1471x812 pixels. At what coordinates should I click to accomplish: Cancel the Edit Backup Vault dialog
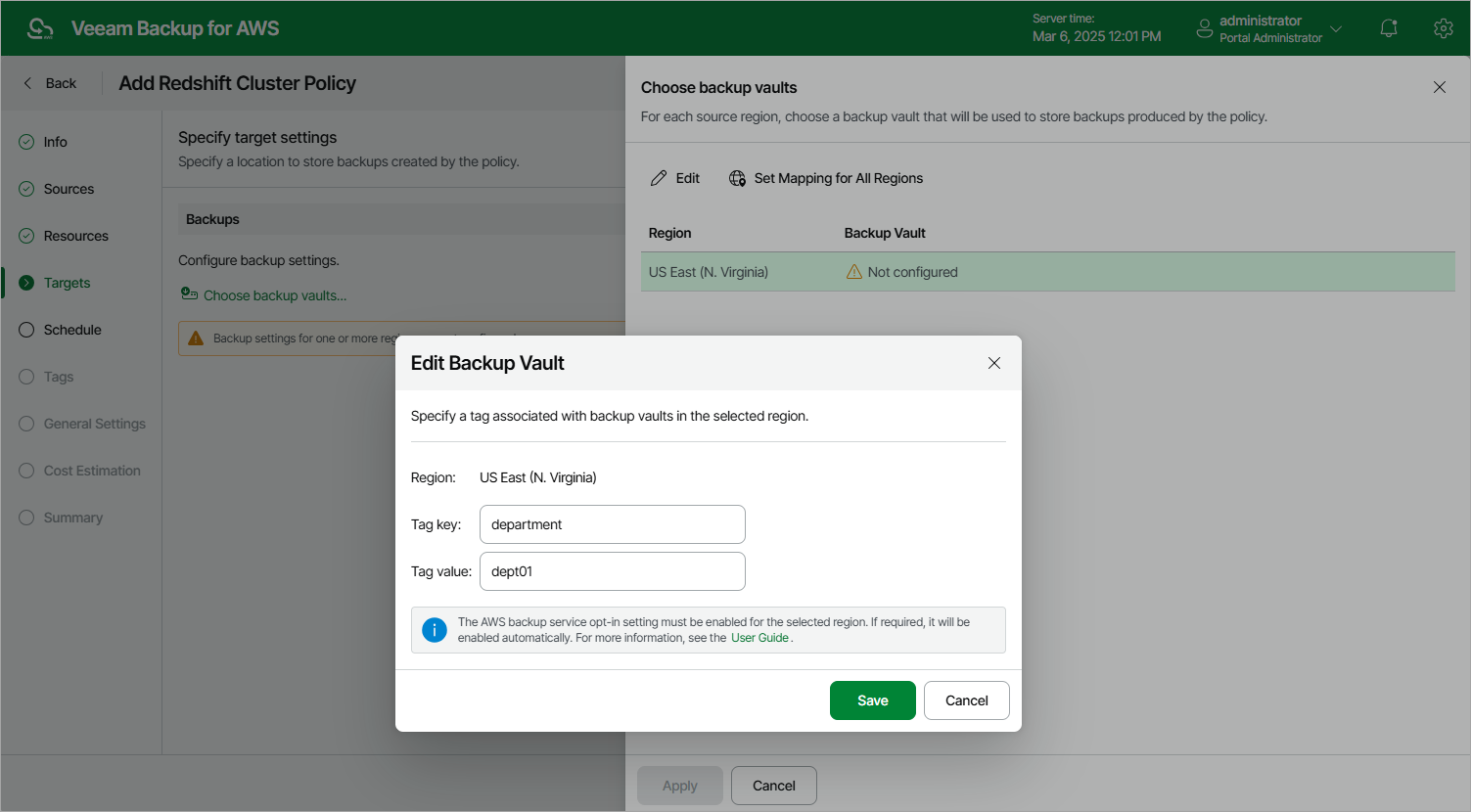point(966,700)
